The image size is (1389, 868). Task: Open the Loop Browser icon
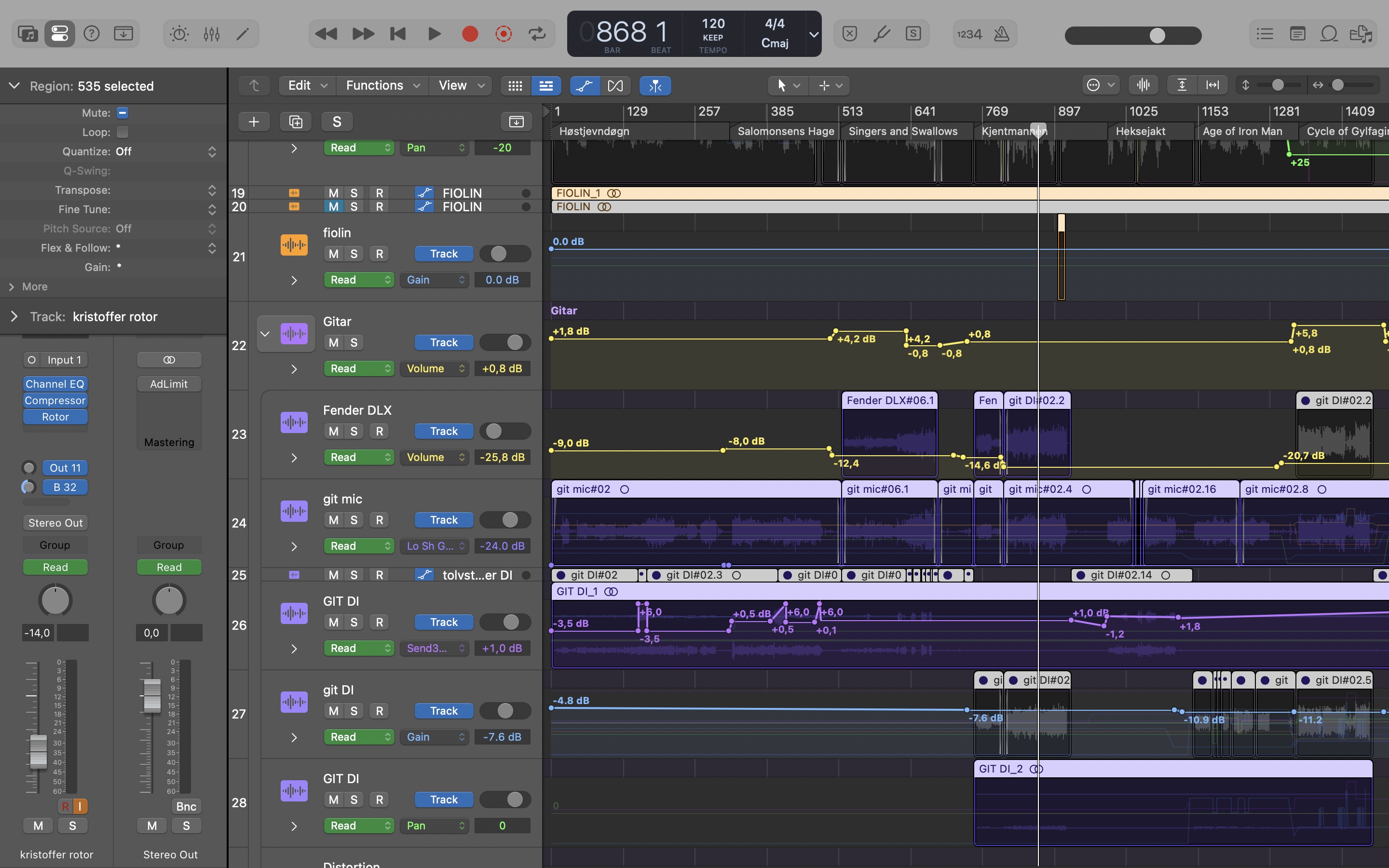point(1329,34)
